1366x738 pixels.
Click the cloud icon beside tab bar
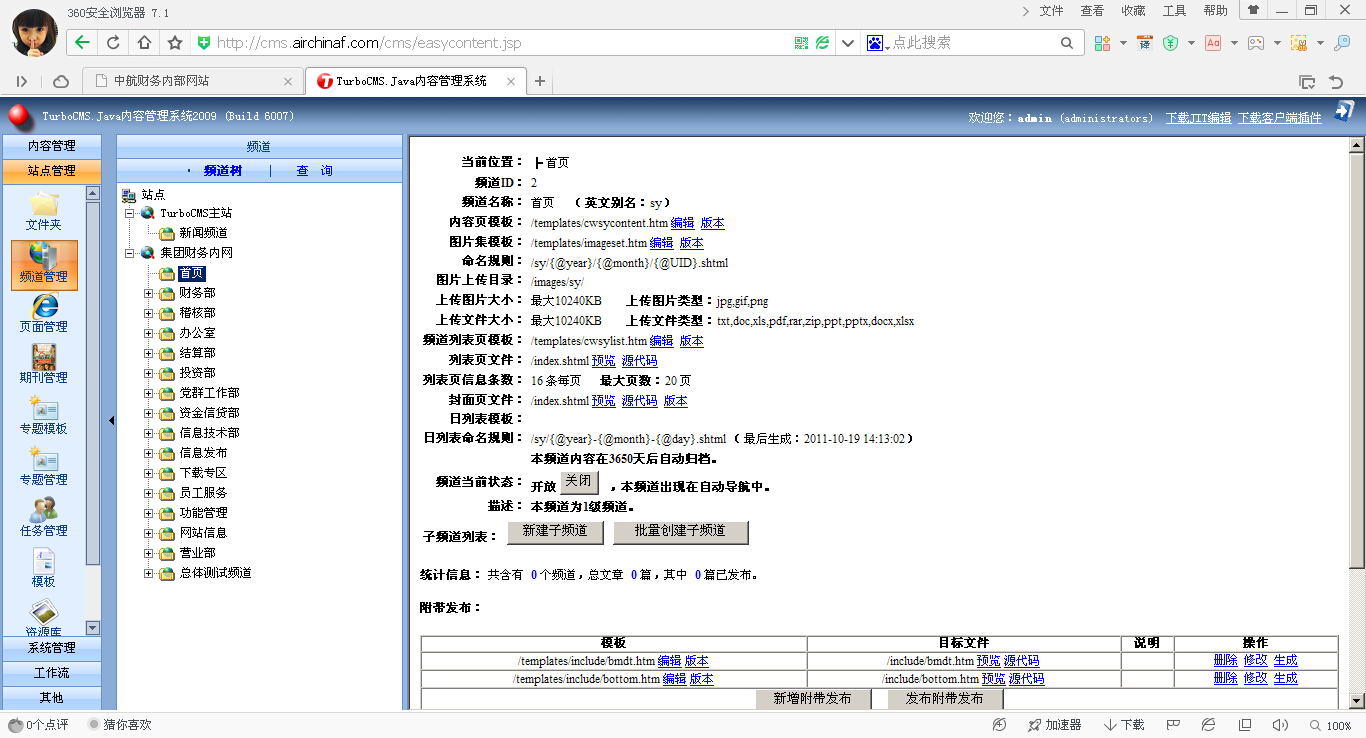click(x=61, y=81)
